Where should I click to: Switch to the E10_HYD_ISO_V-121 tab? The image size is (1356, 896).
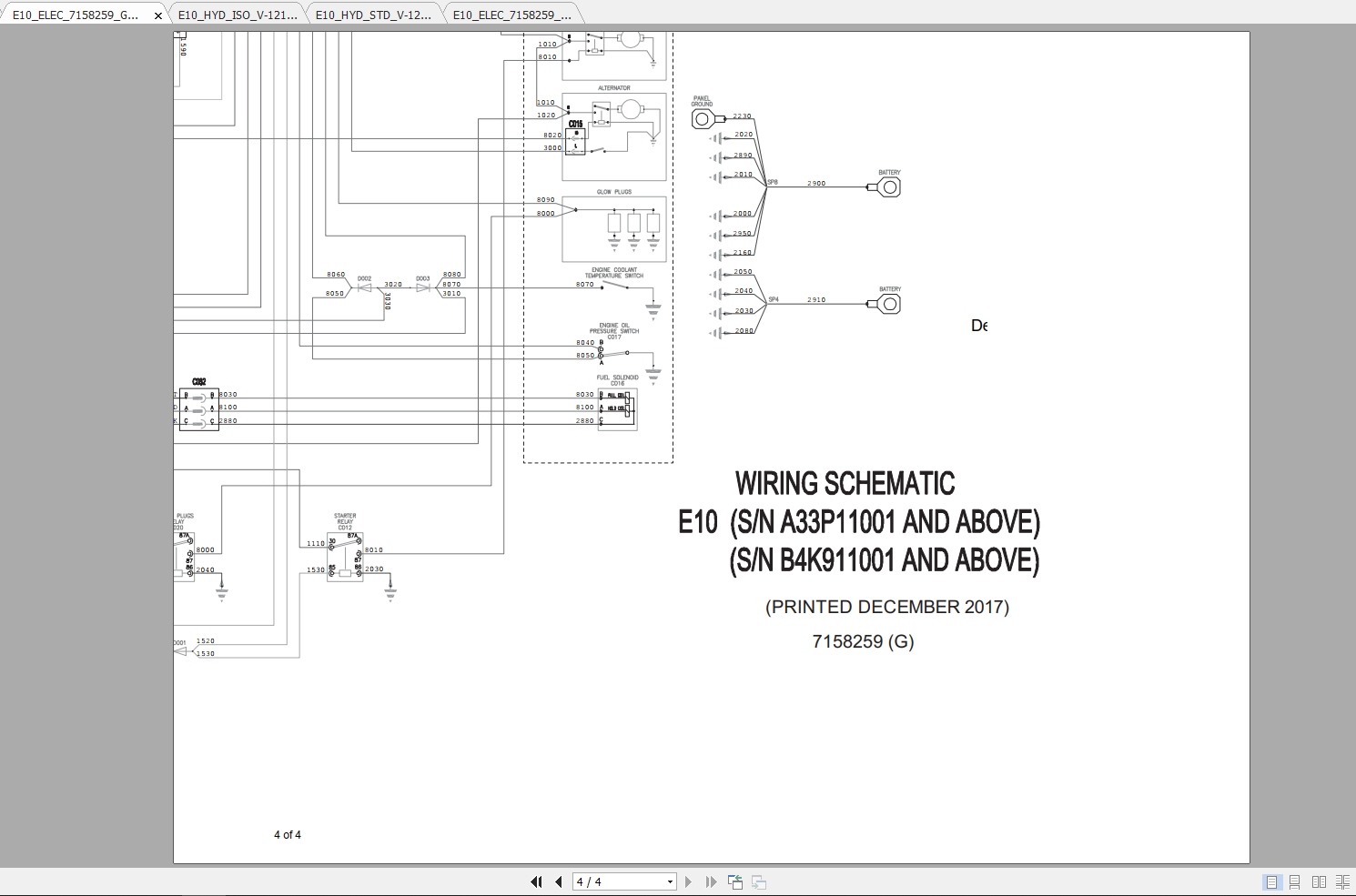click(x=237, y=14)
